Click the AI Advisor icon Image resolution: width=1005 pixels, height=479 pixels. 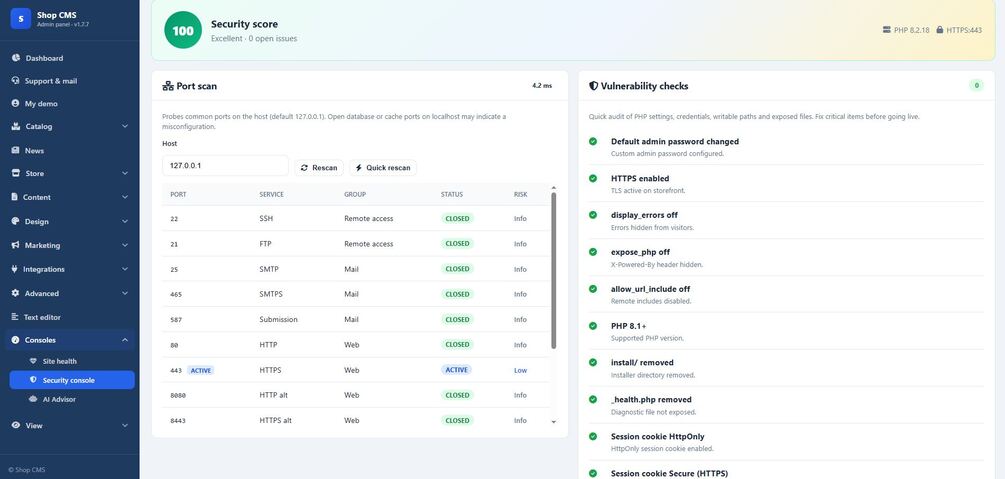pos(33,399)
